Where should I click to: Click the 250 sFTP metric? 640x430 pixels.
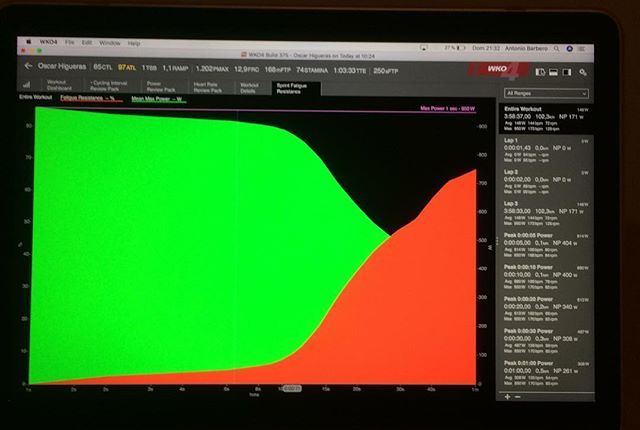tap(386, 71)
